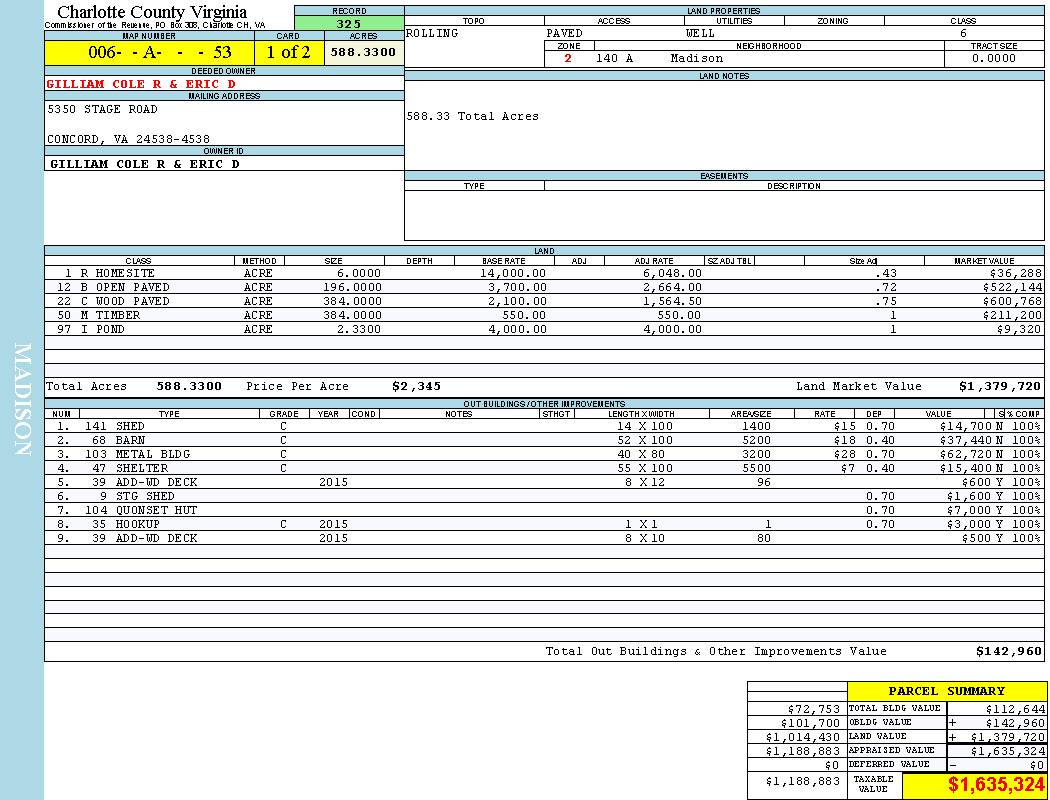
Task: Click the Madison neighborhood name
Action: point(696,58)
